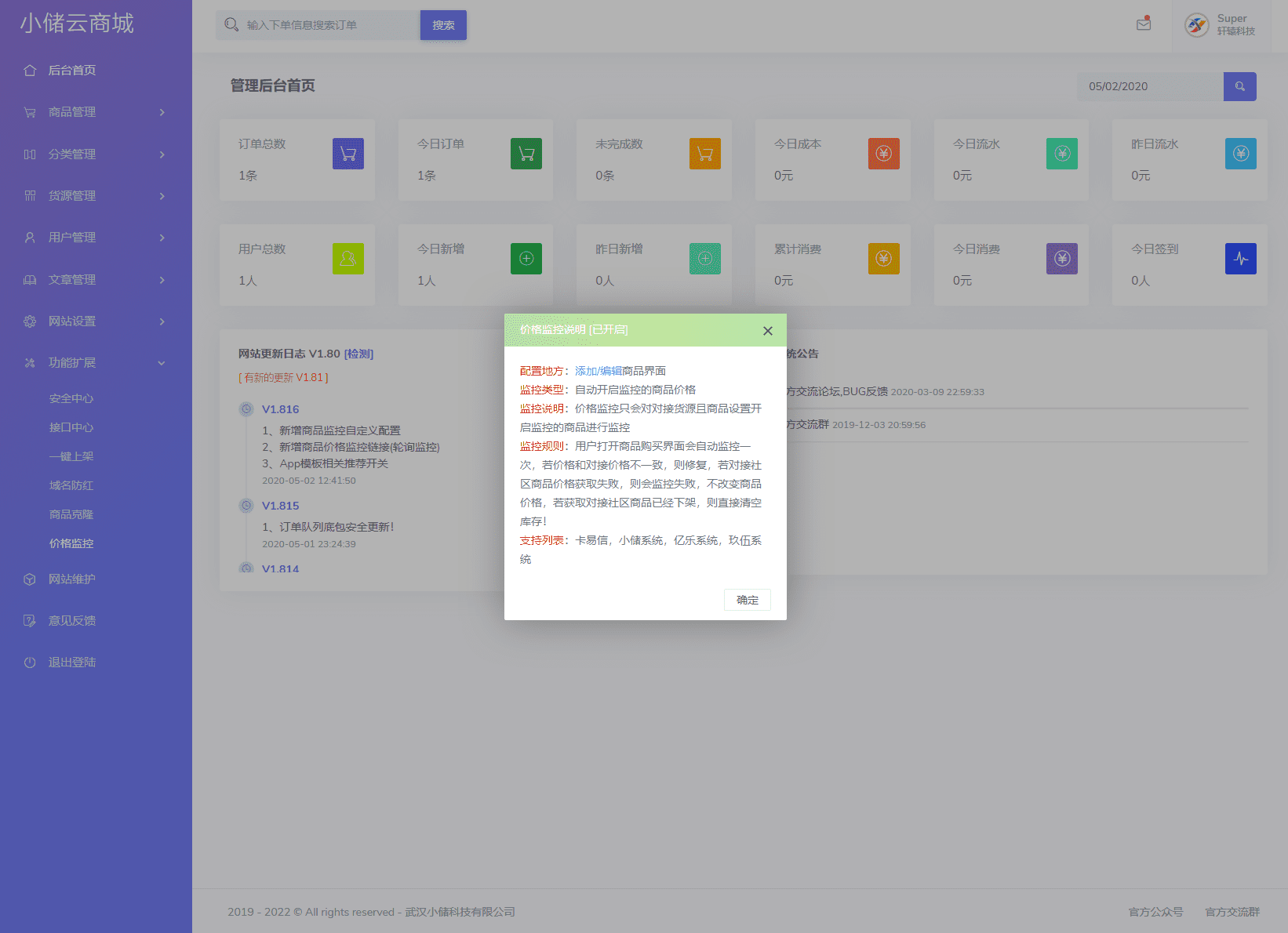Viewport: 1288px width, 933px height.
Task: Click the 订单总数 shopping cart icon
Action: pyautogui.click(x=347, y=154)
